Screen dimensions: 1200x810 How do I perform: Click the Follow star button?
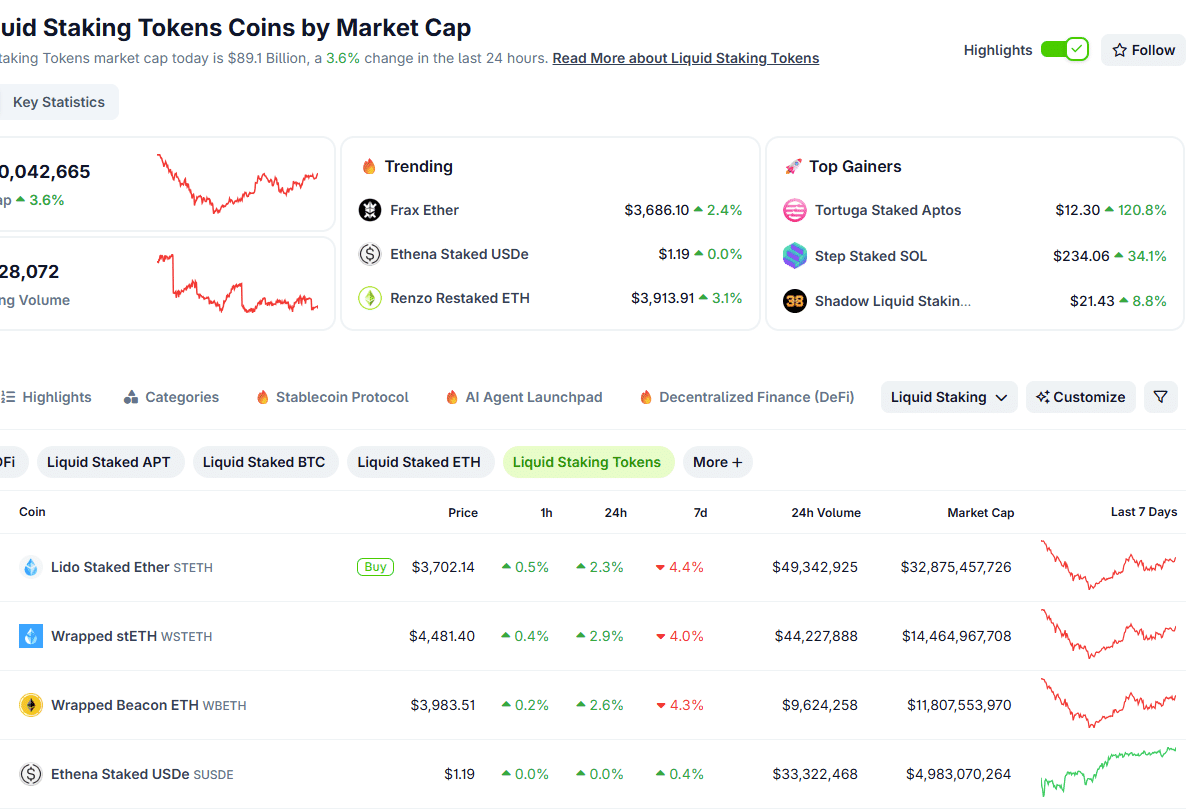tap(1143, 50)
